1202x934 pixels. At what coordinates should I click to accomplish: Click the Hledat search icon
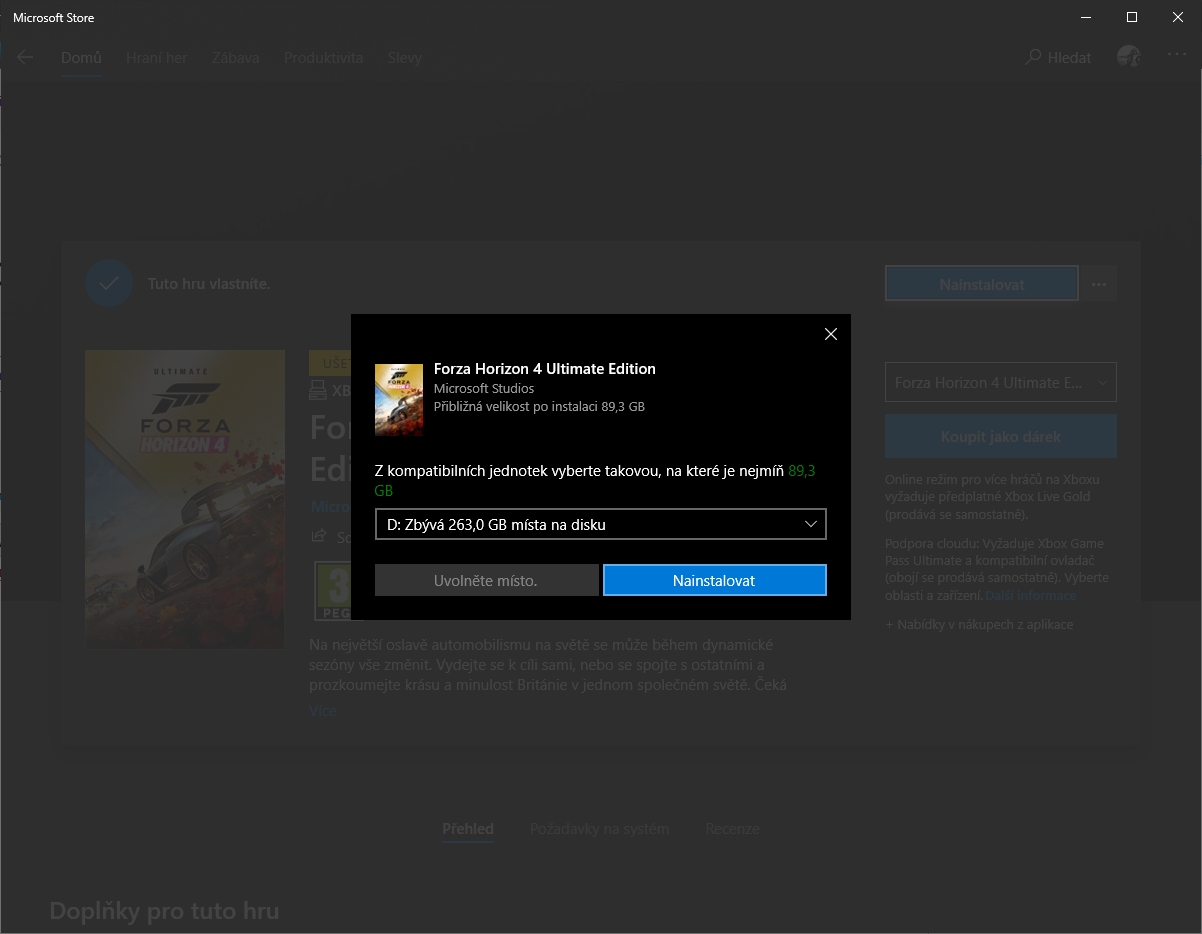1033,57
